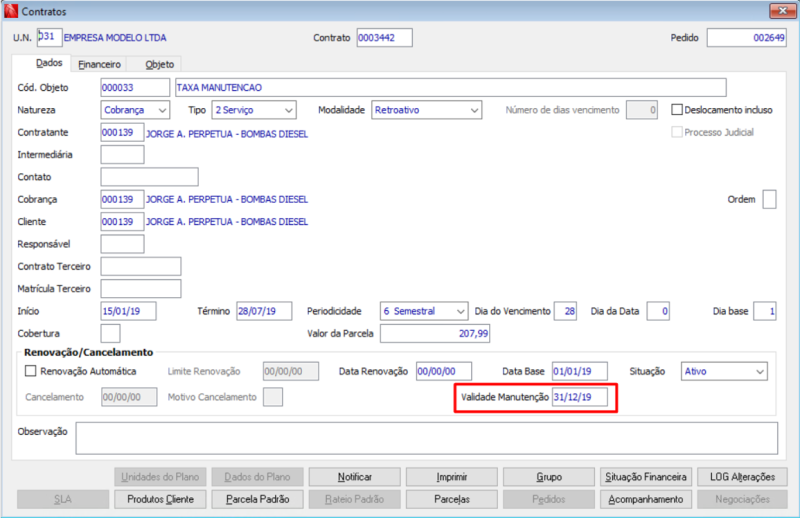Focus the Cliente code field

click(122, 222)
